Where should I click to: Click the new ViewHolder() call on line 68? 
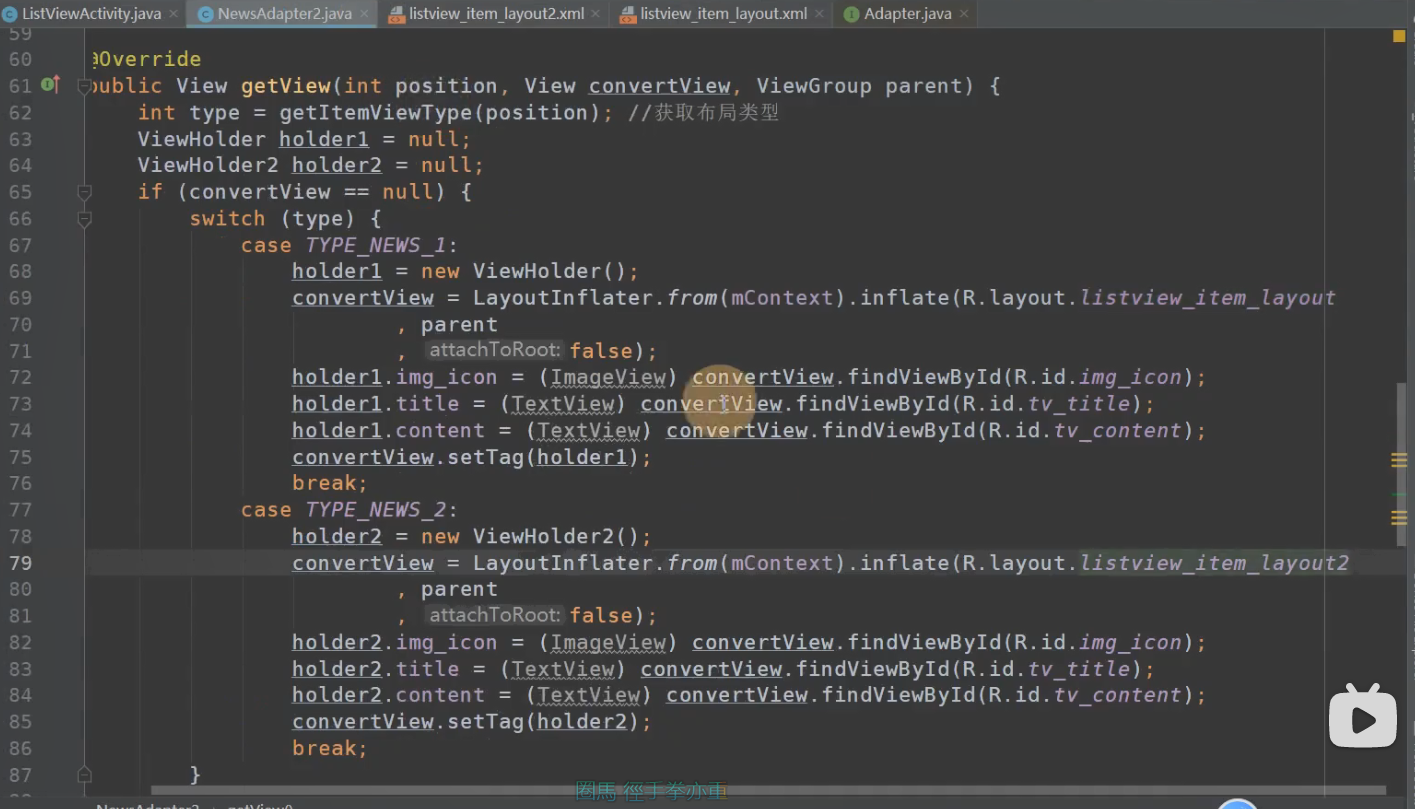529,271
